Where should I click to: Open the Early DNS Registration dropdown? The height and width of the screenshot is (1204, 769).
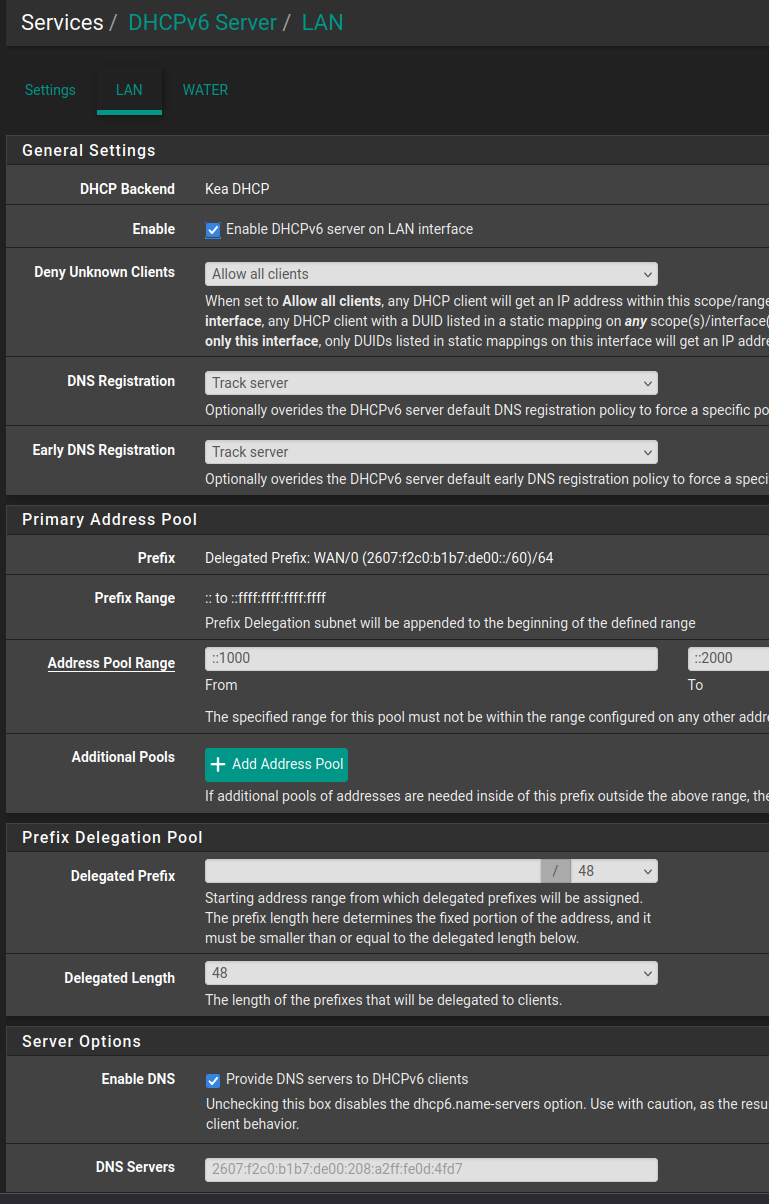pos(431,452)
